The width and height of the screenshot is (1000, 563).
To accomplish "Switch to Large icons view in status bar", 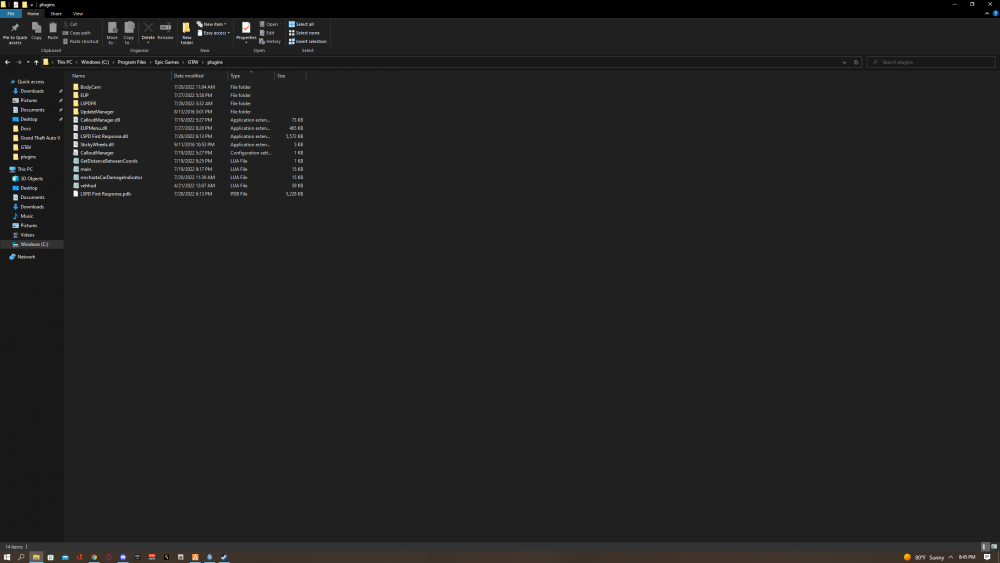I will [994, 546].
